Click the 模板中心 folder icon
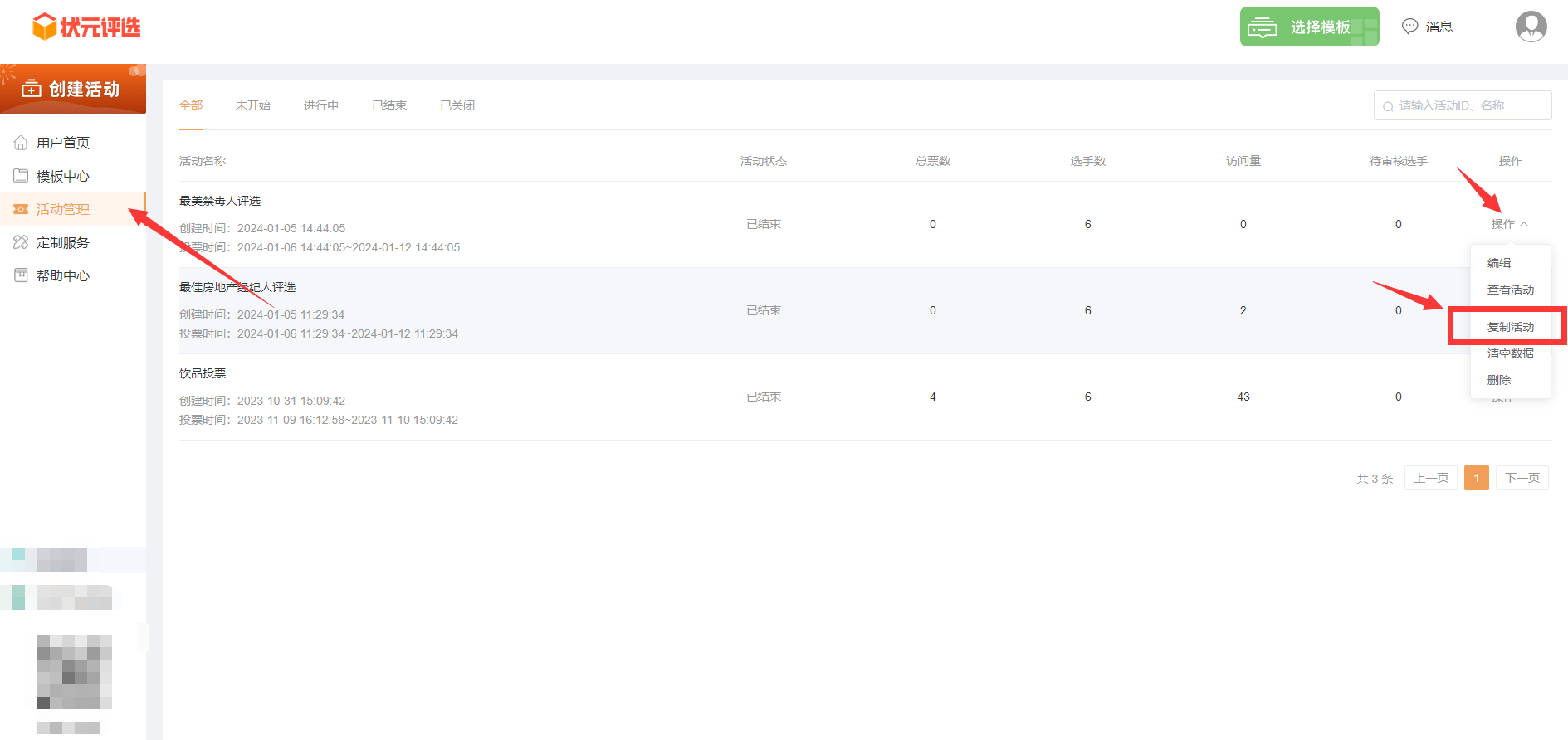The width and height of the screenshot is (1568, 740). (21, 176)
